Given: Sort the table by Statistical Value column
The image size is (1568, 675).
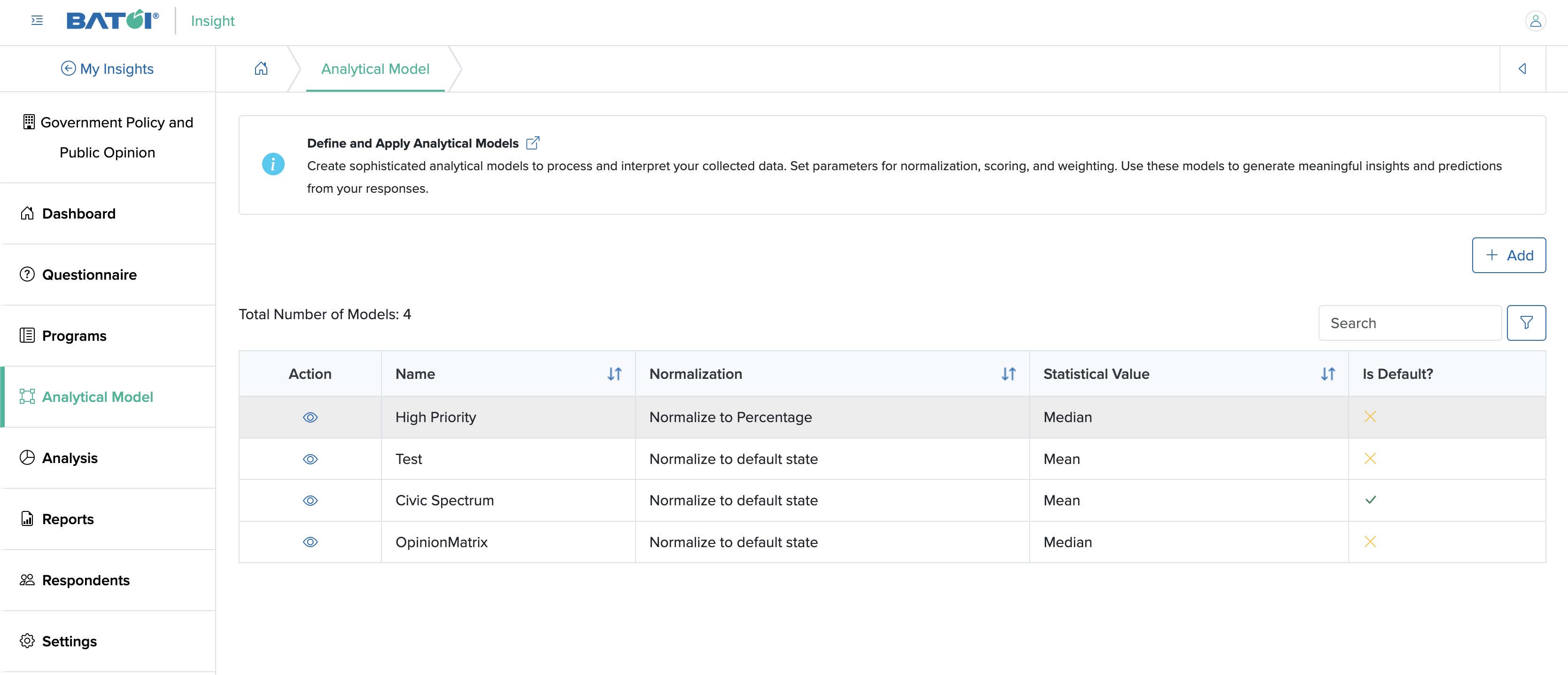Looking at the screenshot, I should click(x=1327, y=374).
